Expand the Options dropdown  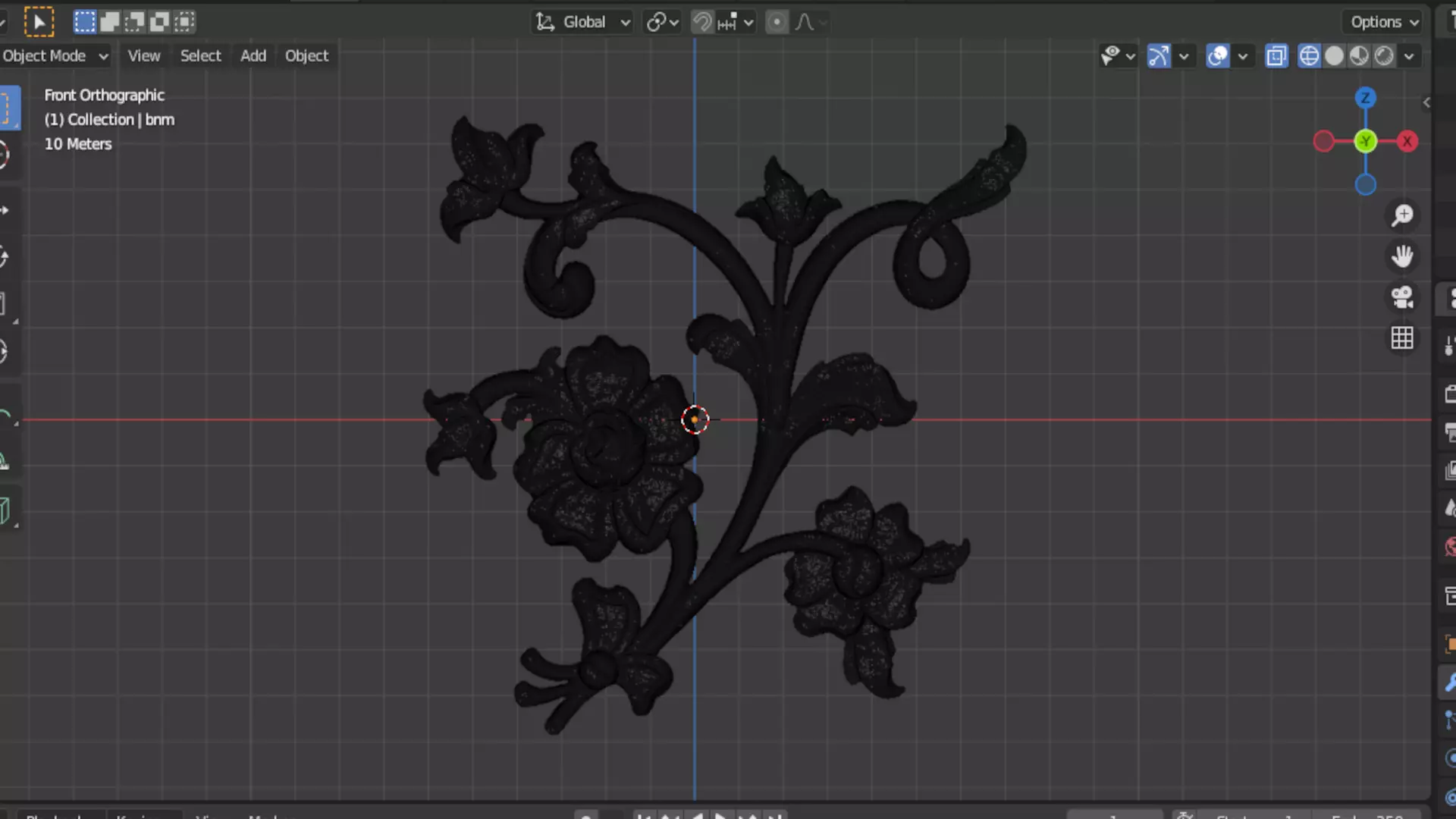point(1383,22)
